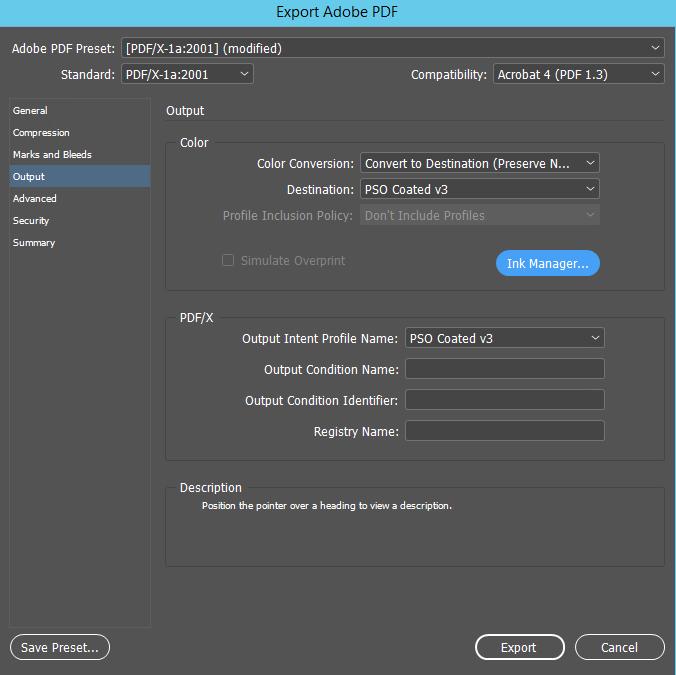Click the Export button
The height and width of the screenshot is (675, 676).
520,647
